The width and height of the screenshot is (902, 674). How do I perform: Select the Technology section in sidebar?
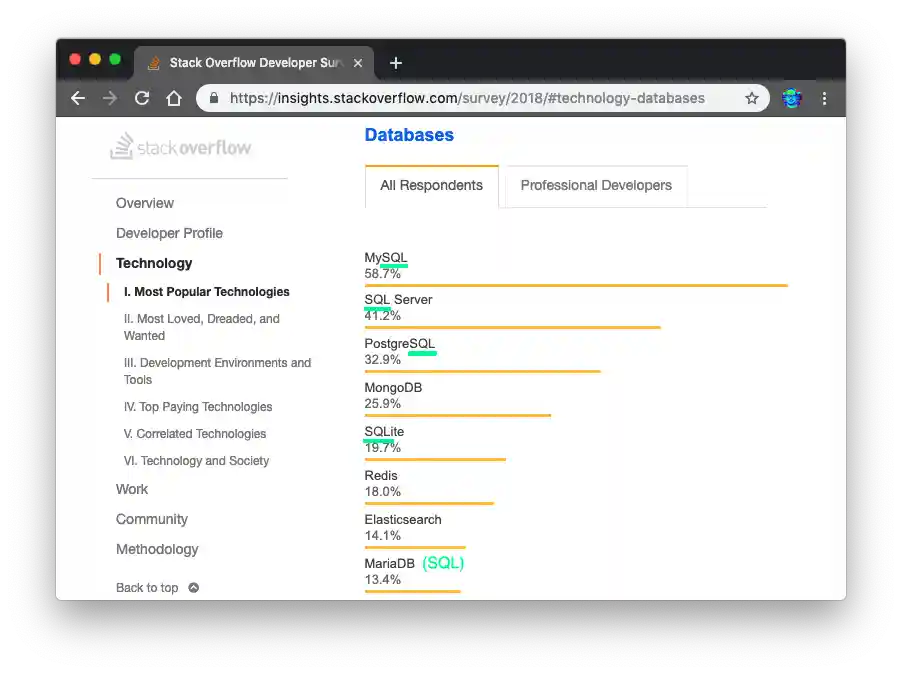coord(154,263)
